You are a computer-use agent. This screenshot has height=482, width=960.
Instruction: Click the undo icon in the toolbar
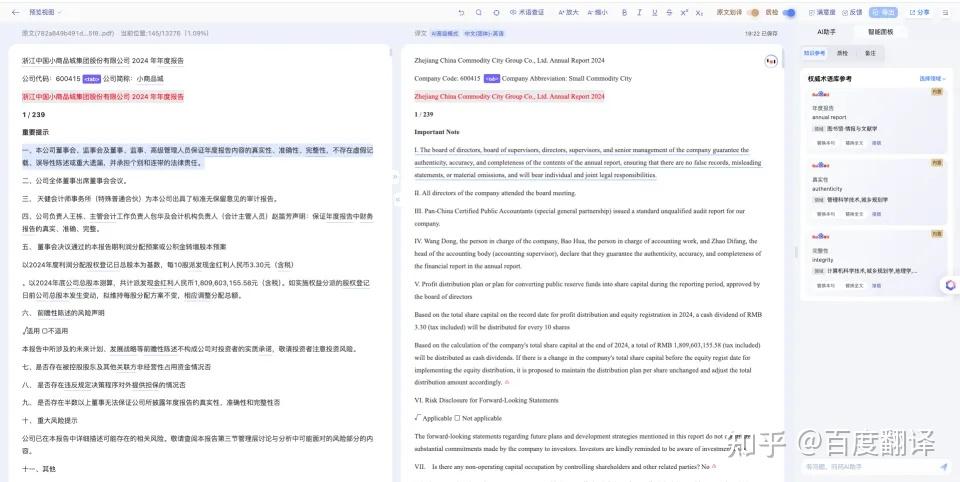point(461,12)
